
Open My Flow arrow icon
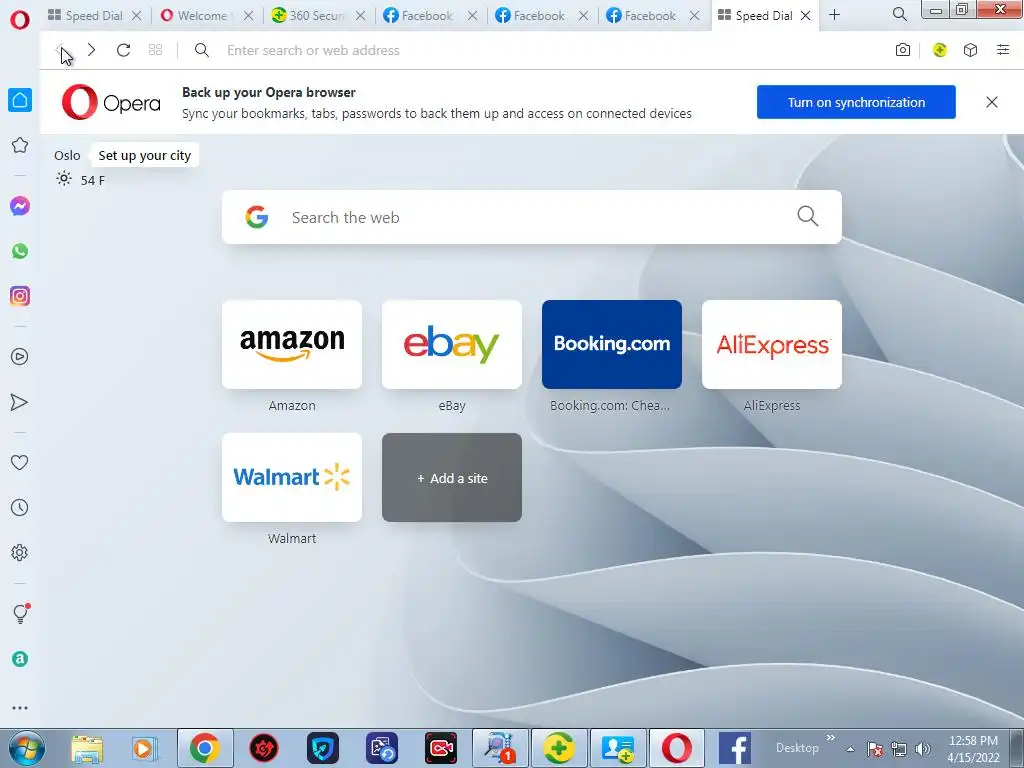click(20, 402)
